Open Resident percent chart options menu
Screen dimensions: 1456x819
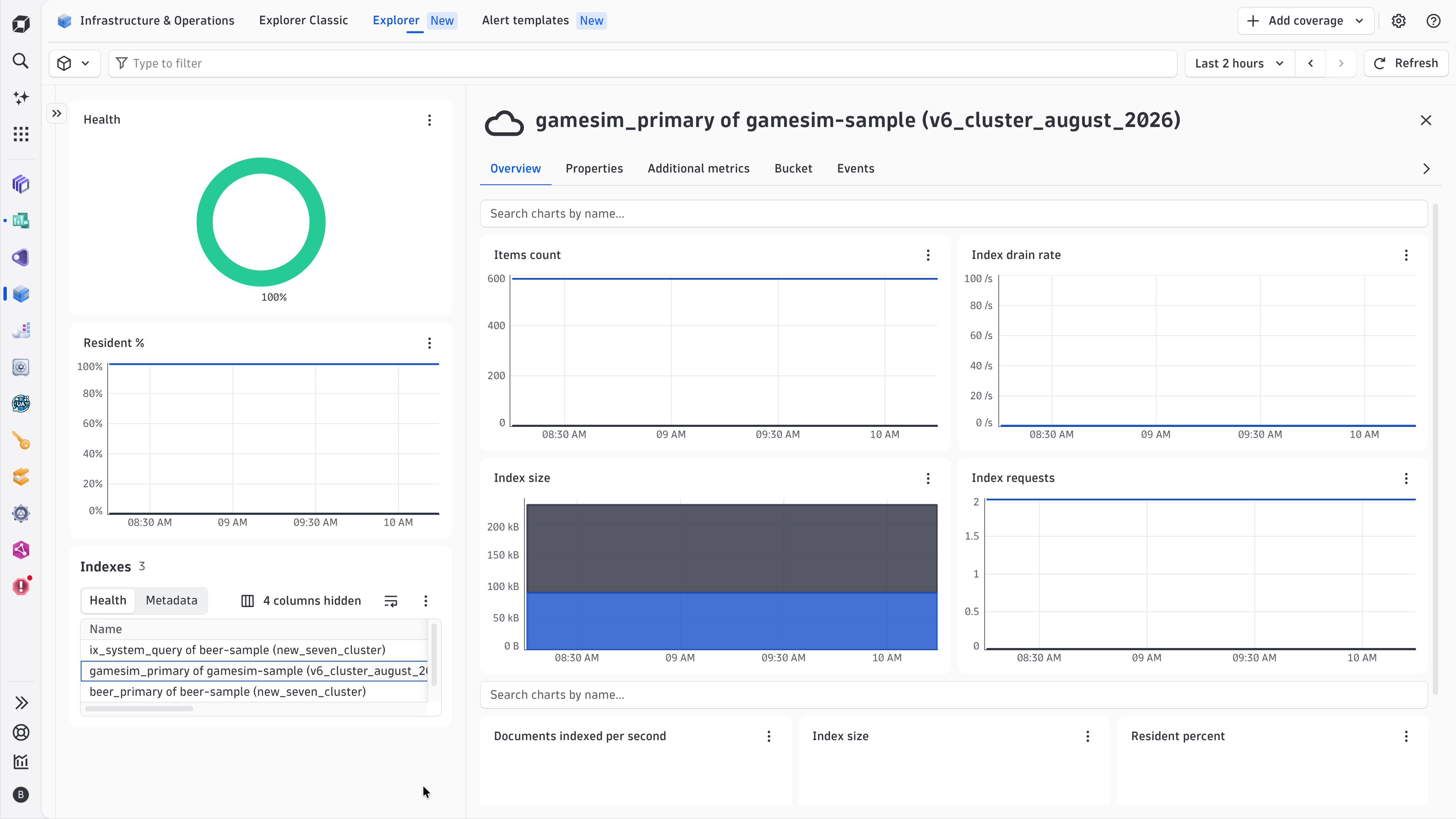pos(1406,736)
